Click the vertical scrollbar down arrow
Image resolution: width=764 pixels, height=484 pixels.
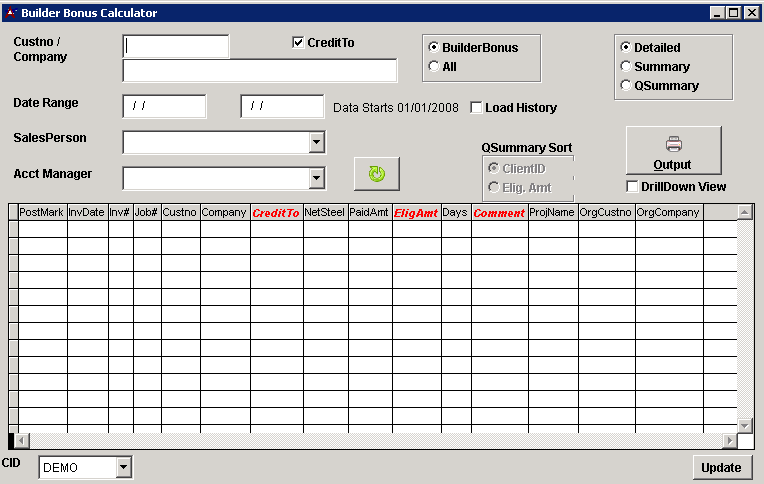tap(744, 425)
